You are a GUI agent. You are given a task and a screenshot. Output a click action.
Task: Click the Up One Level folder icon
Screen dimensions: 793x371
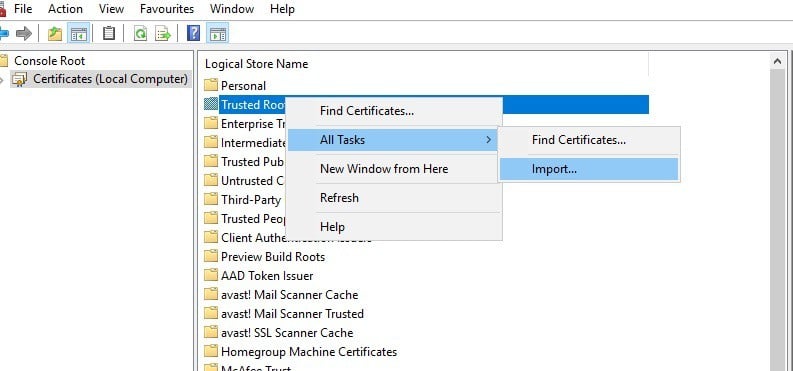point(55,34)
